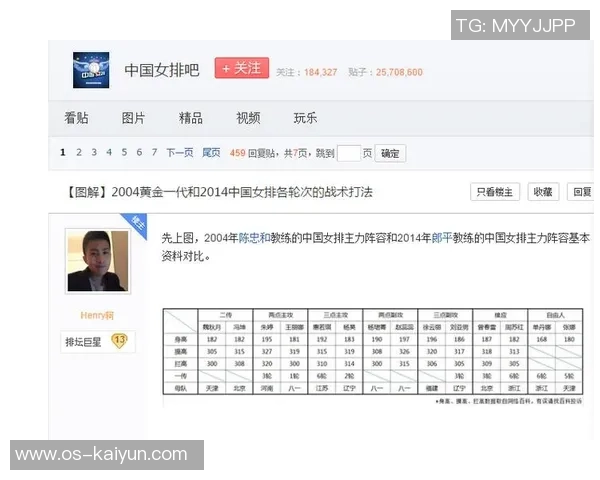
Task: Click the 排坛巨星 level 13 badge
Action: pyautogui.click(x=98, y=341)
